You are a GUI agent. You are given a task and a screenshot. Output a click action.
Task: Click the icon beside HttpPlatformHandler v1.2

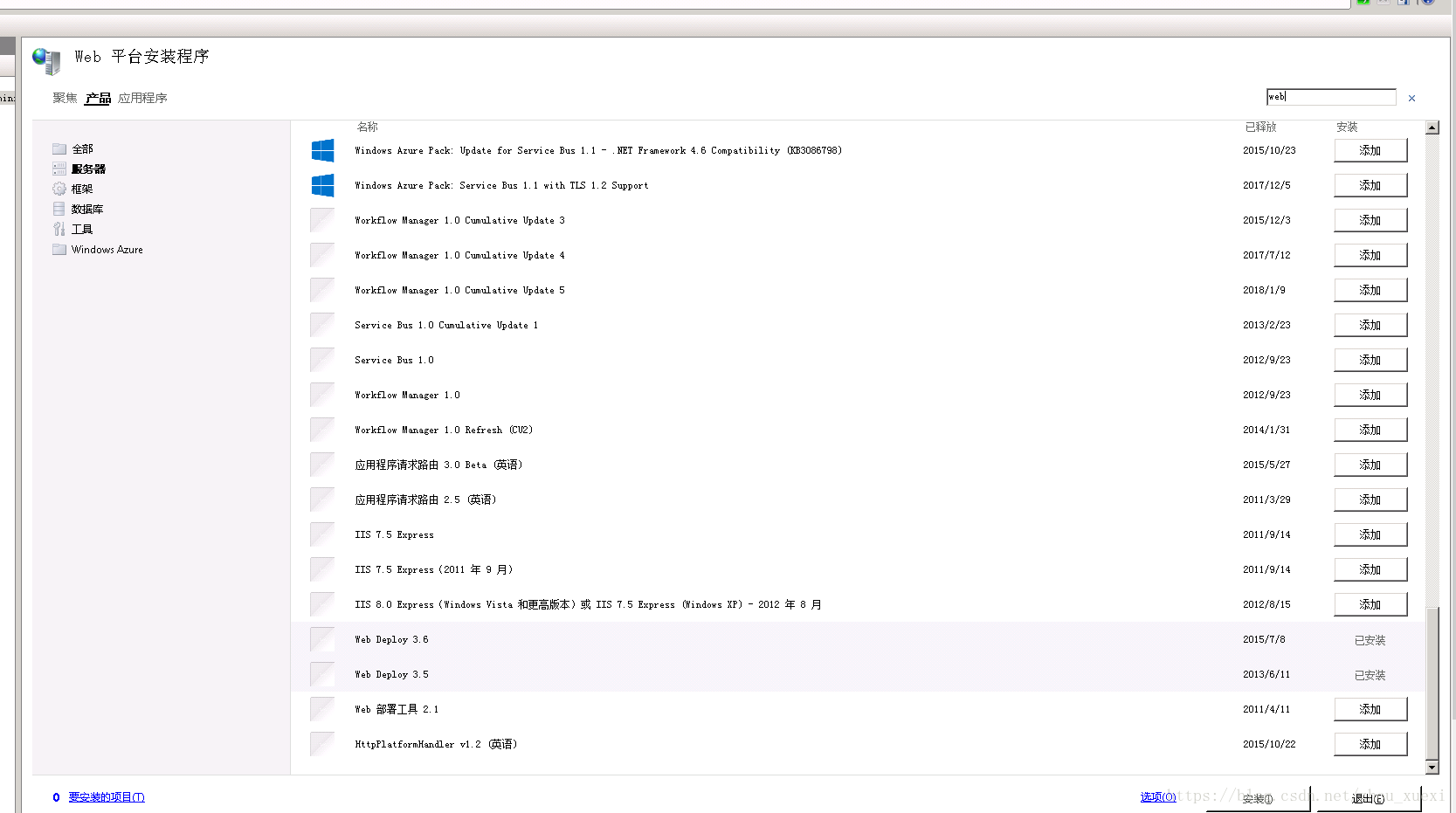pos(322,744)
